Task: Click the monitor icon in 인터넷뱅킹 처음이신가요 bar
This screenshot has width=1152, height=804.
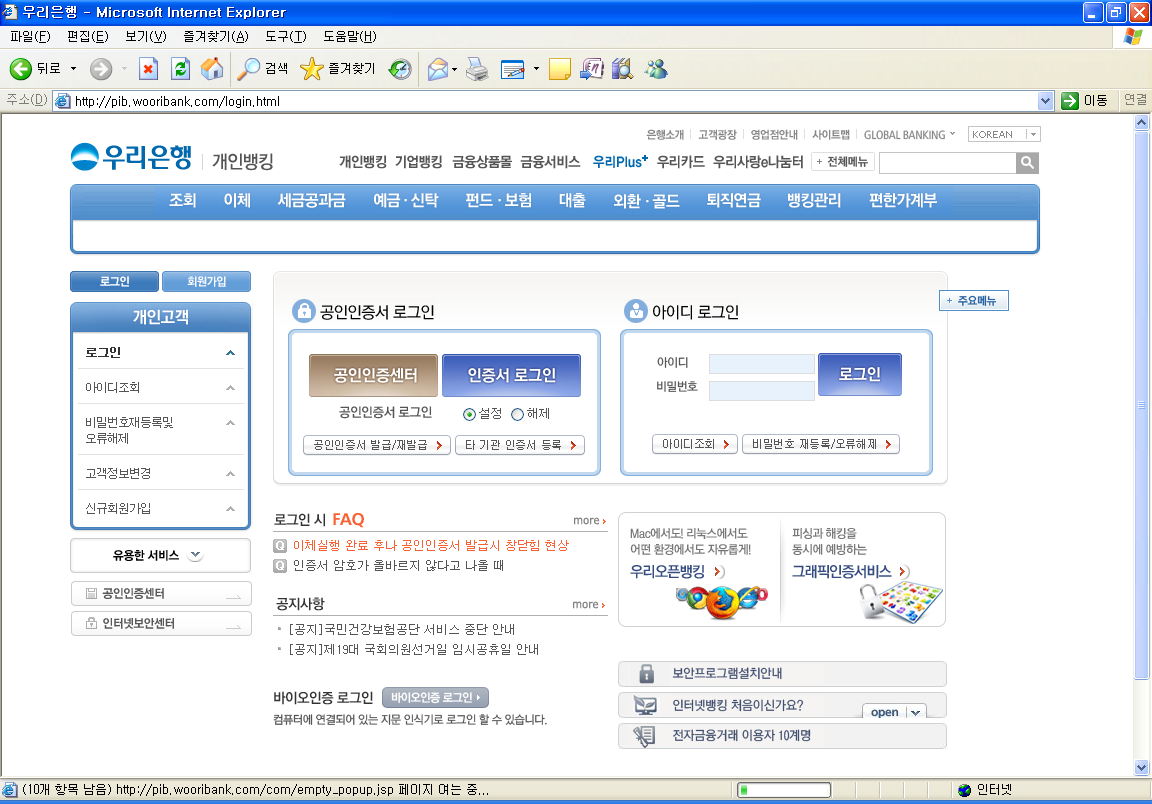Action: coord(645,706)
